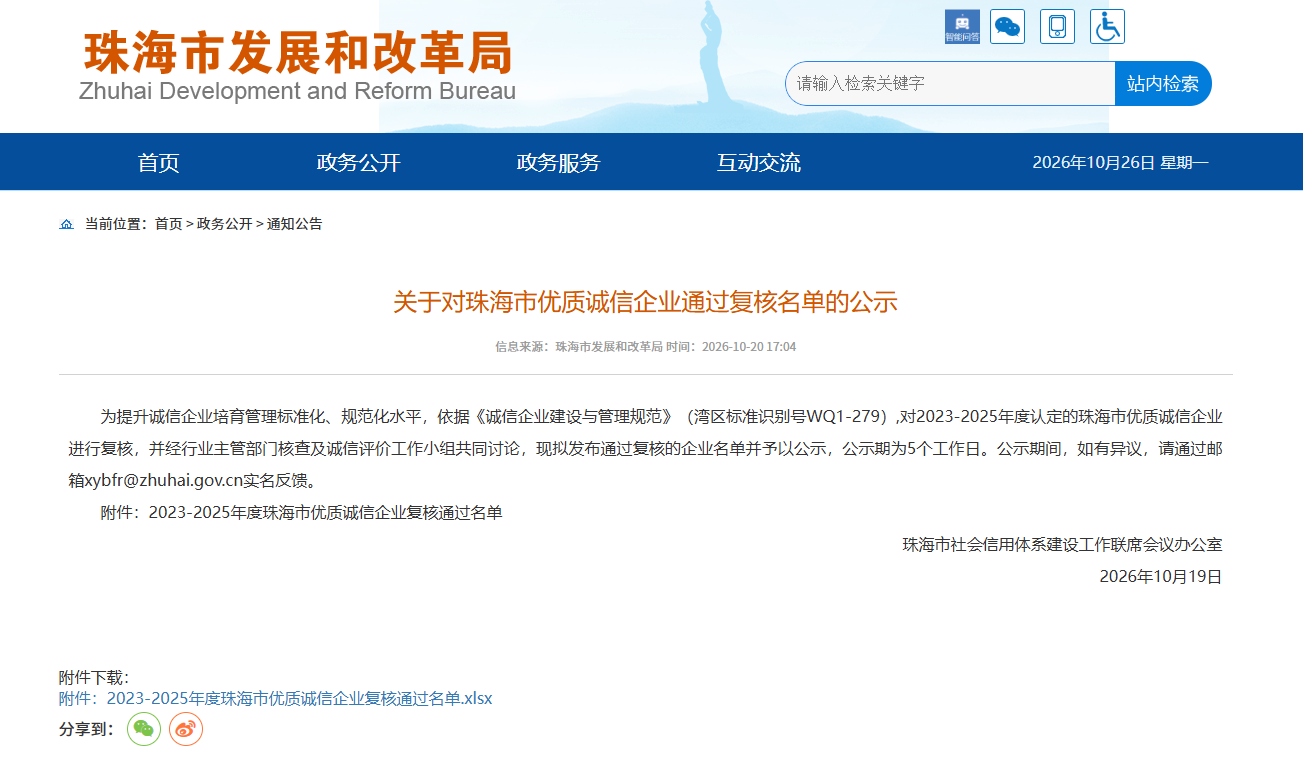Click the 信息来源 line showing 2026-10-20 17:04

(645, 347)
